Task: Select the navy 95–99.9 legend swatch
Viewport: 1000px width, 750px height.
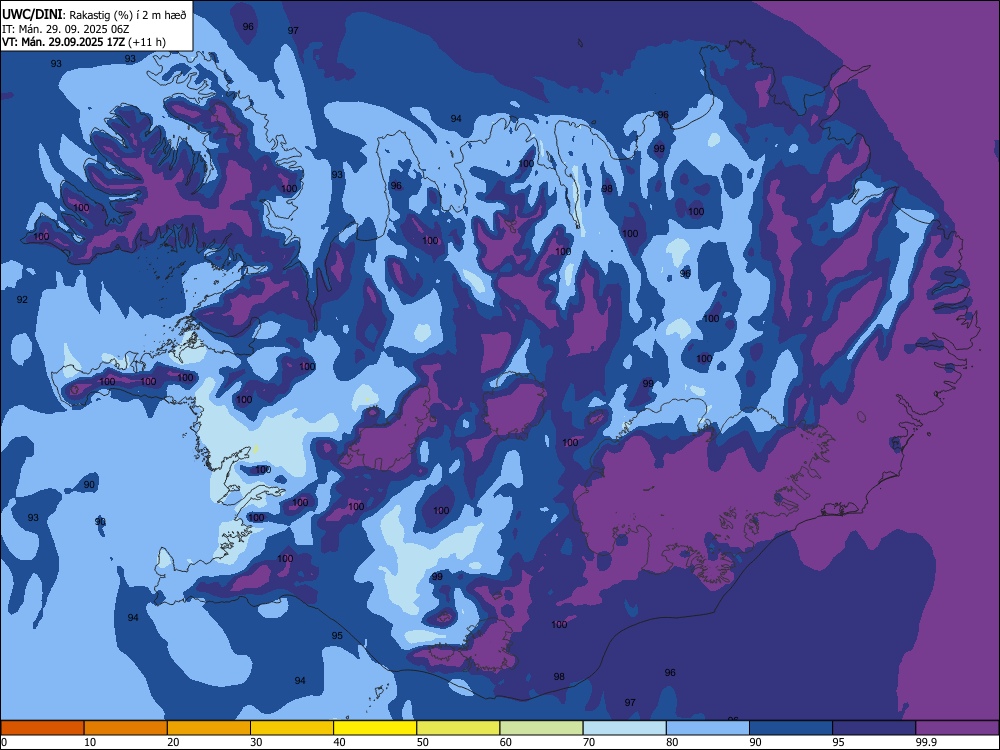Action: coord(874,728)
